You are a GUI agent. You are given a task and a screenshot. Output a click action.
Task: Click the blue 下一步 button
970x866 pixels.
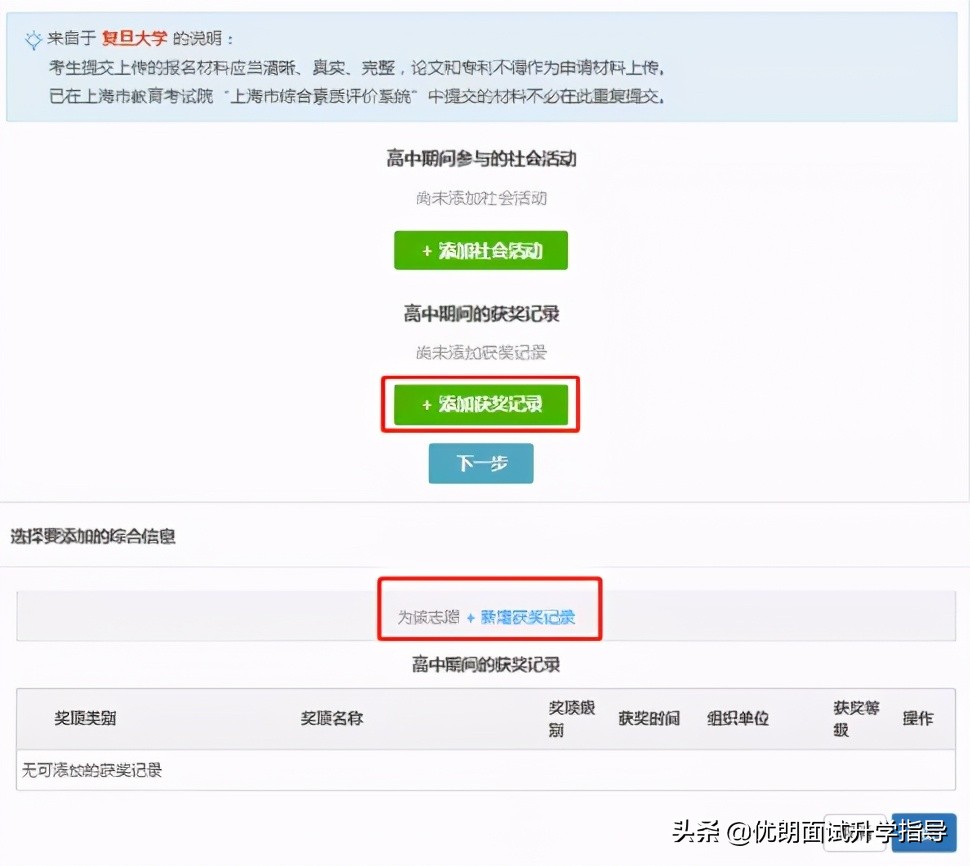(x=481, y=463)
